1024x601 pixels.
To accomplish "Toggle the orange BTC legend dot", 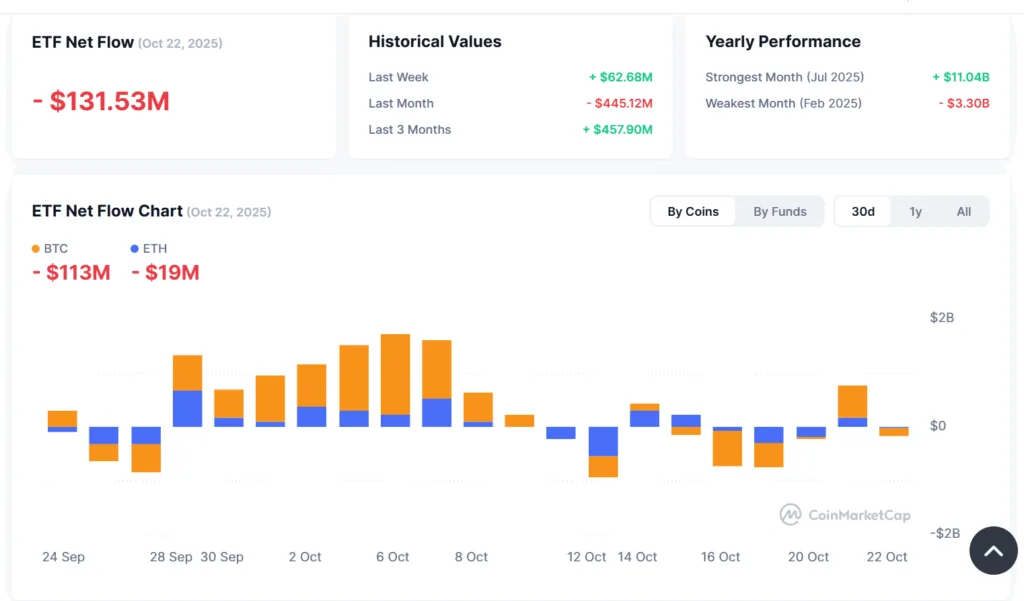I will pos(36,248).
